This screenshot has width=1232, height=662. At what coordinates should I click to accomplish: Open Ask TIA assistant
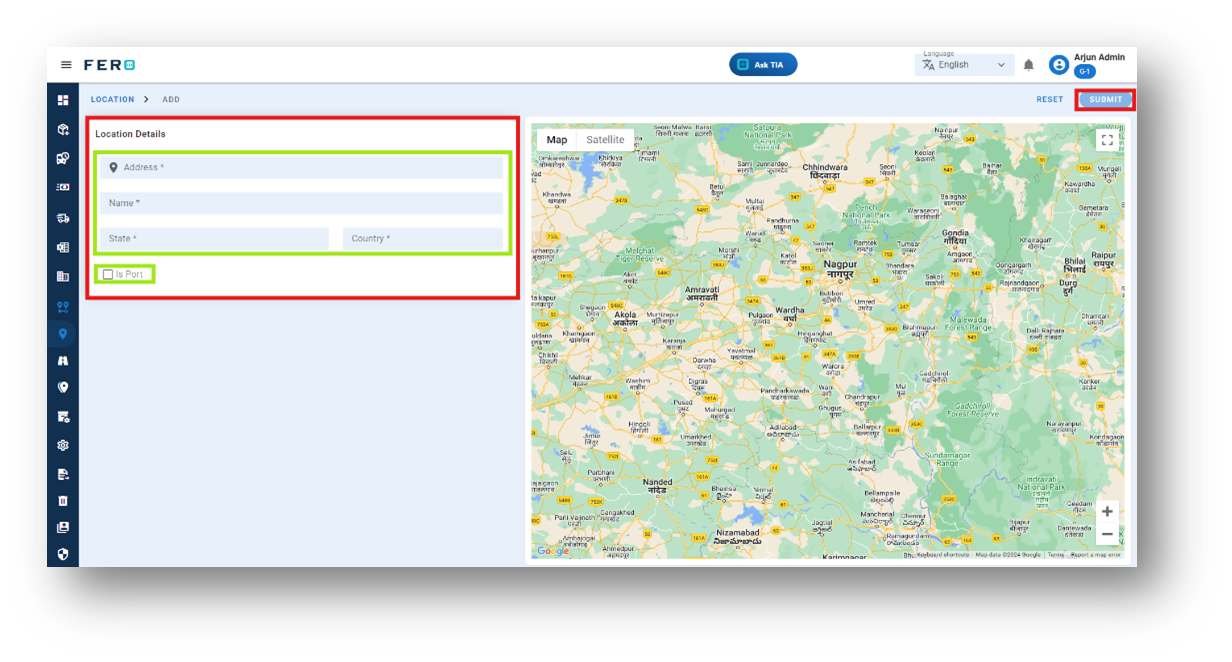click(x=763, y=64)
